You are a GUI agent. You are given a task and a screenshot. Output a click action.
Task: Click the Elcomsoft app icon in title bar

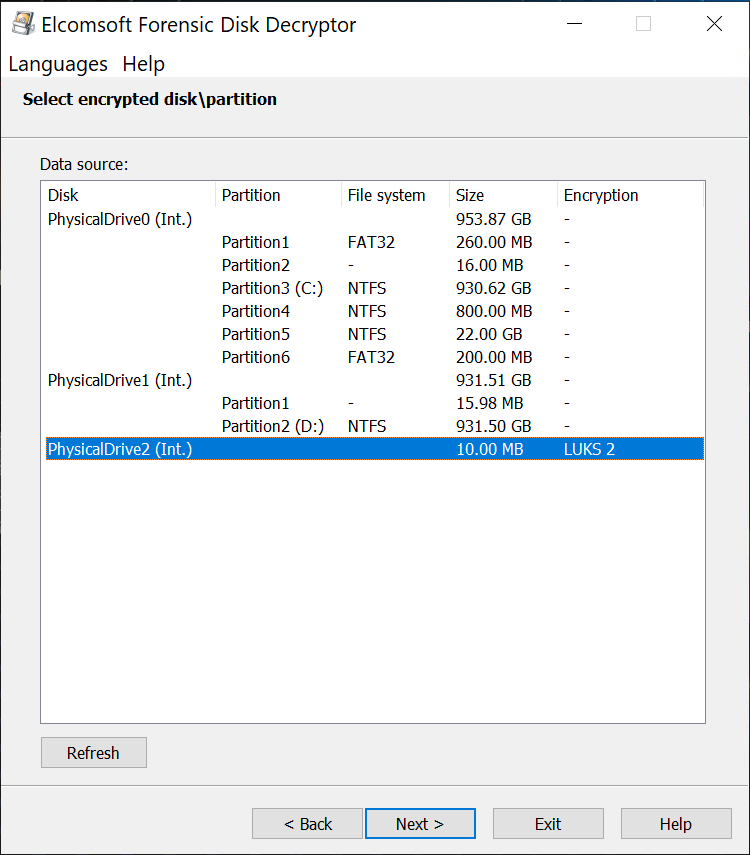point(21,25)
